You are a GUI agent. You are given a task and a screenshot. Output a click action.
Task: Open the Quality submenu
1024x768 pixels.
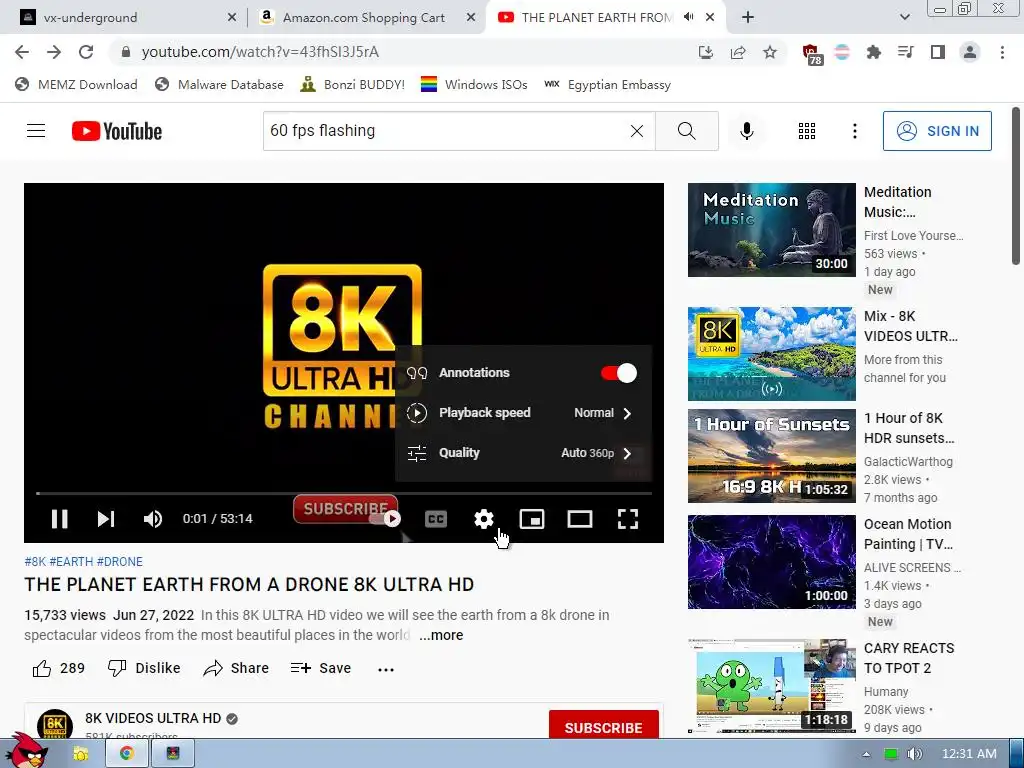(x=523, y=453)
